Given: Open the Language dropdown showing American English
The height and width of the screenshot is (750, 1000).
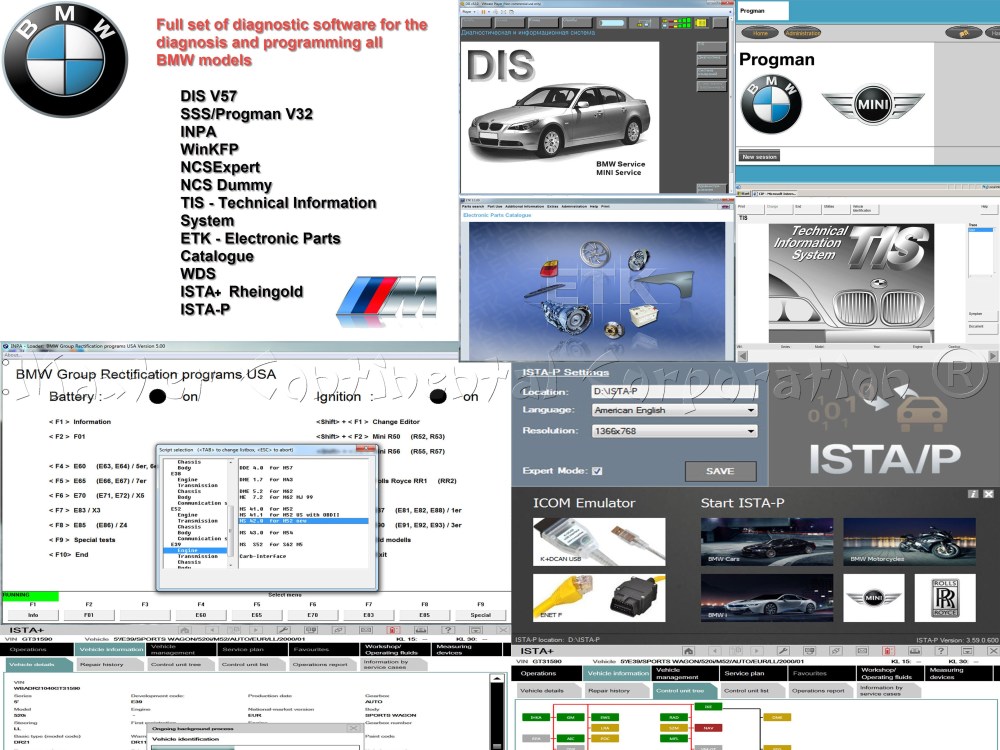Looking at the screenshot, I should pyautogui.click(x=675, y=410).
